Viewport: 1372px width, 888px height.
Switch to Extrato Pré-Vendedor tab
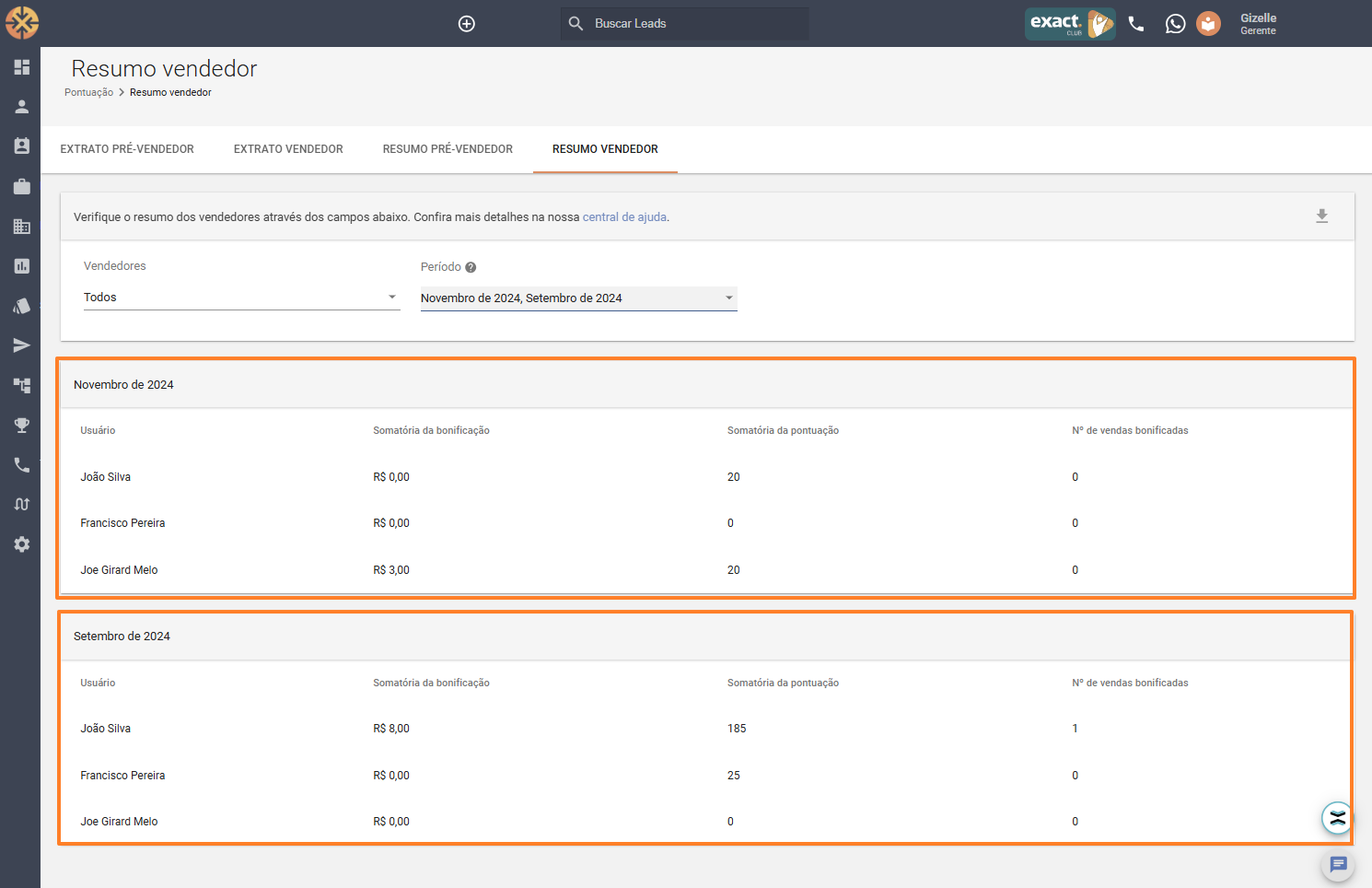pyautogui.click(x=127, y=149)
